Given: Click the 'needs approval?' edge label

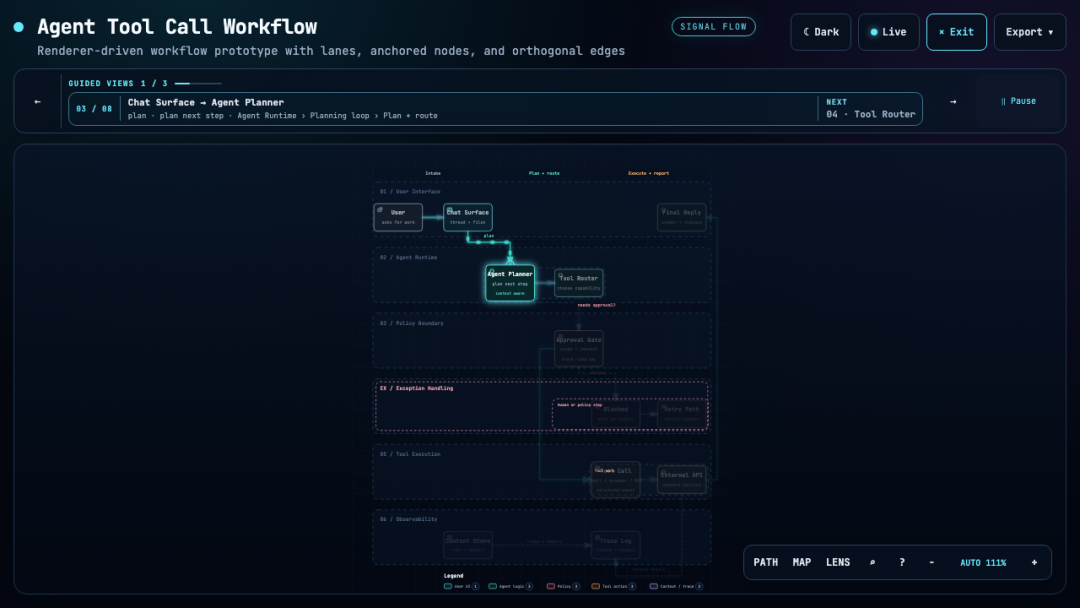Looking at the screenshot, I should [x=596, y=305].
